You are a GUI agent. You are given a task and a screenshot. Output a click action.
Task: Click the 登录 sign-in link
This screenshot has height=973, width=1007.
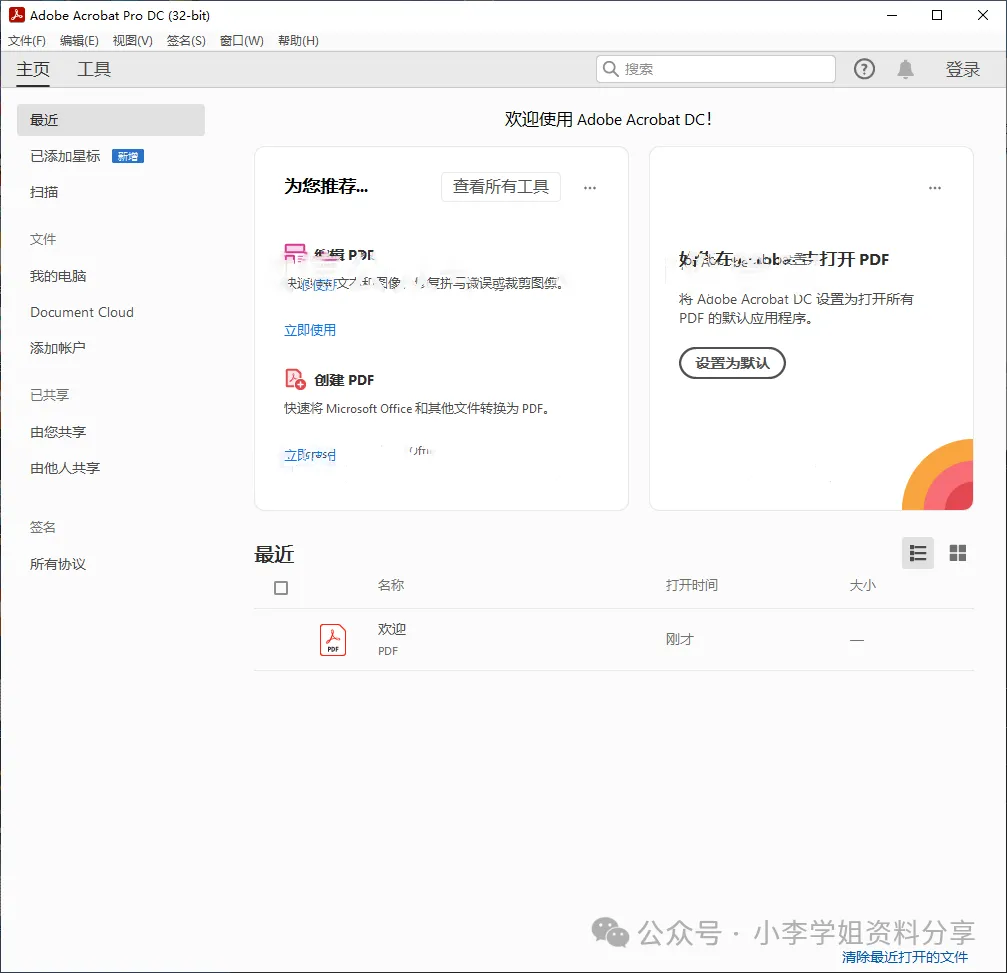962,69
